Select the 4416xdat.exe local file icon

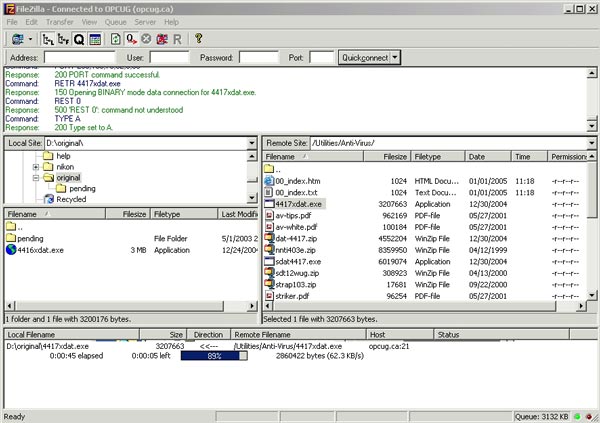pyautogui.click(x=11, y=250)
